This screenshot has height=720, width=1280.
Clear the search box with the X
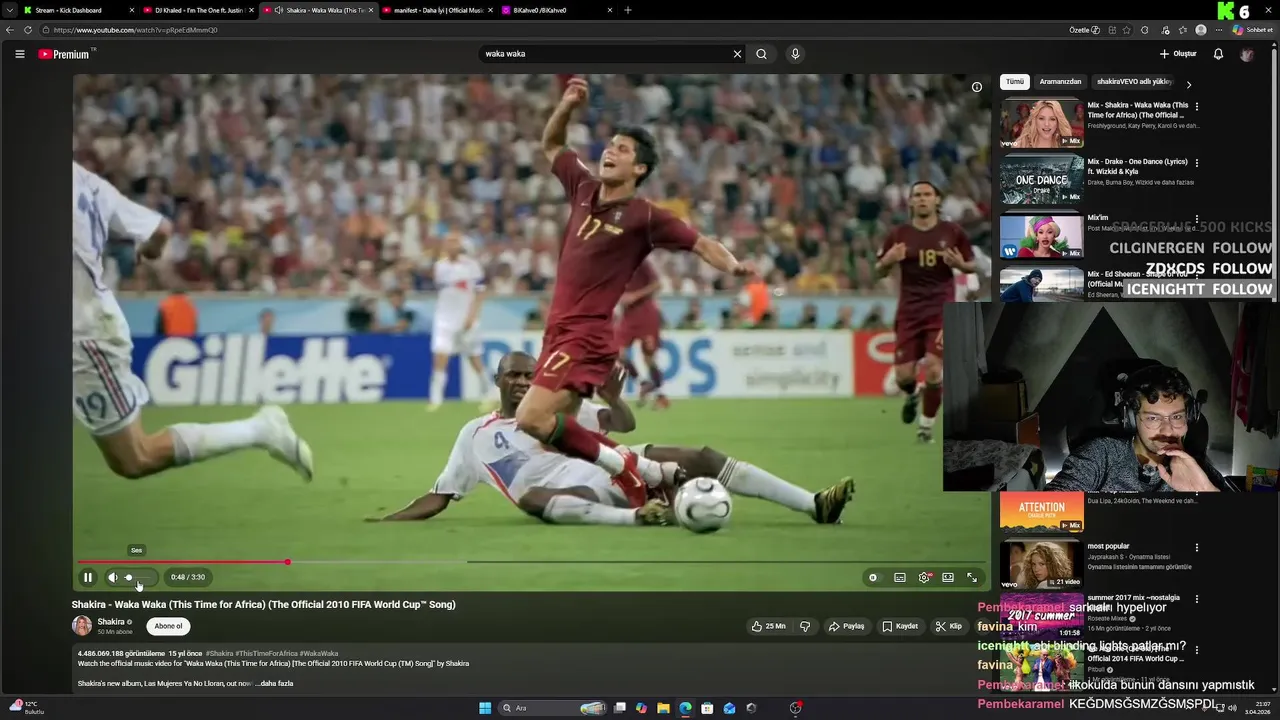click(738, 54)
